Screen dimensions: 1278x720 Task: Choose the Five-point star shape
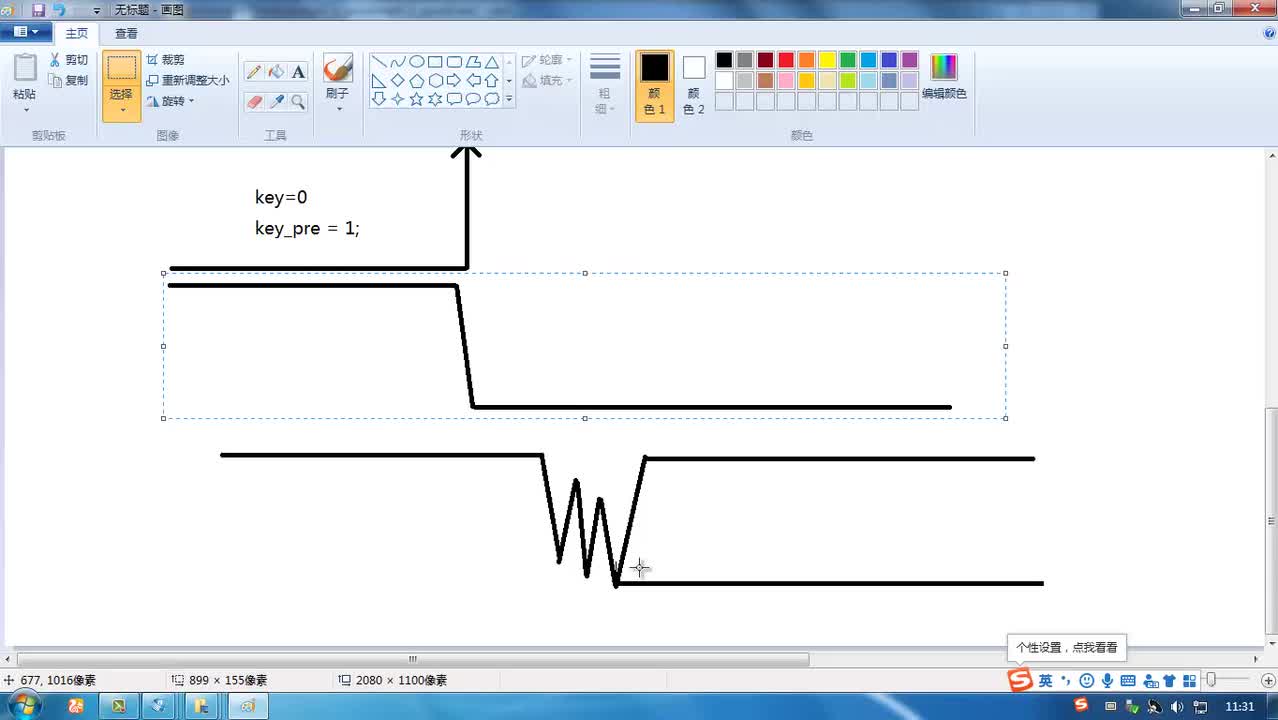416,99
